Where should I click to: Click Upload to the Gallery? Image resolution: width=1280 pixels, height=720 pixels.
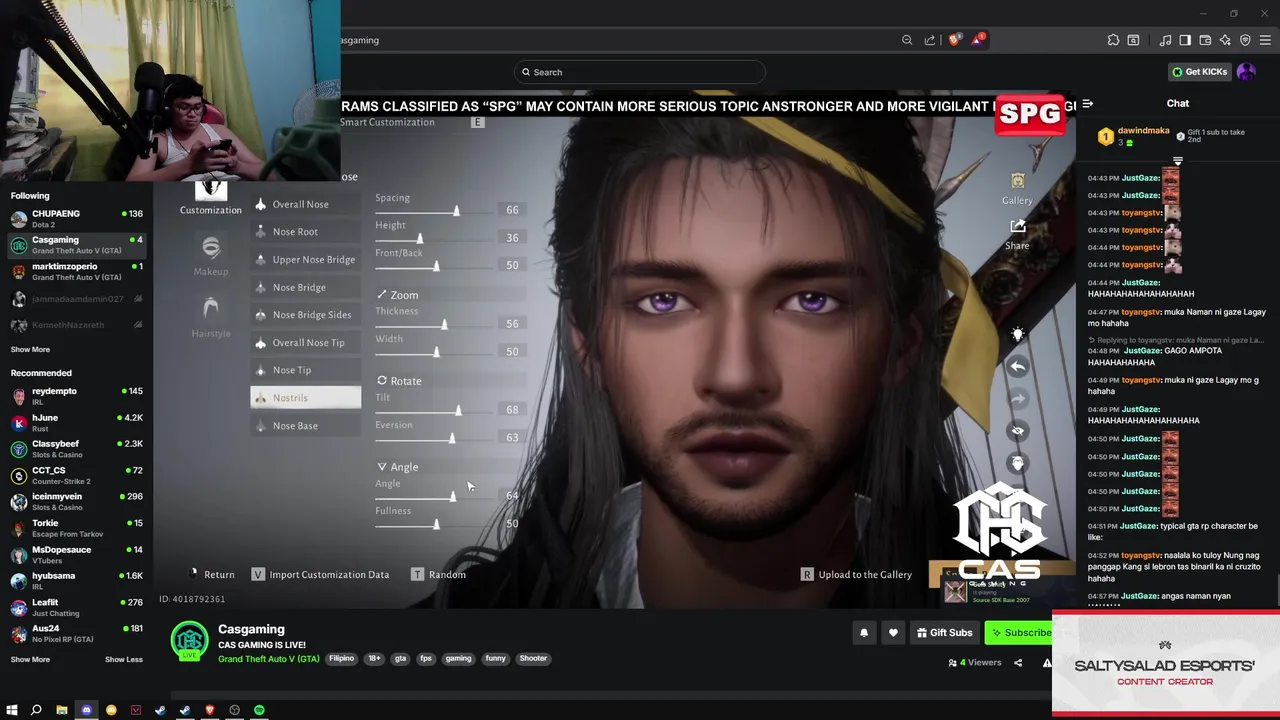(x=856, y=575)
